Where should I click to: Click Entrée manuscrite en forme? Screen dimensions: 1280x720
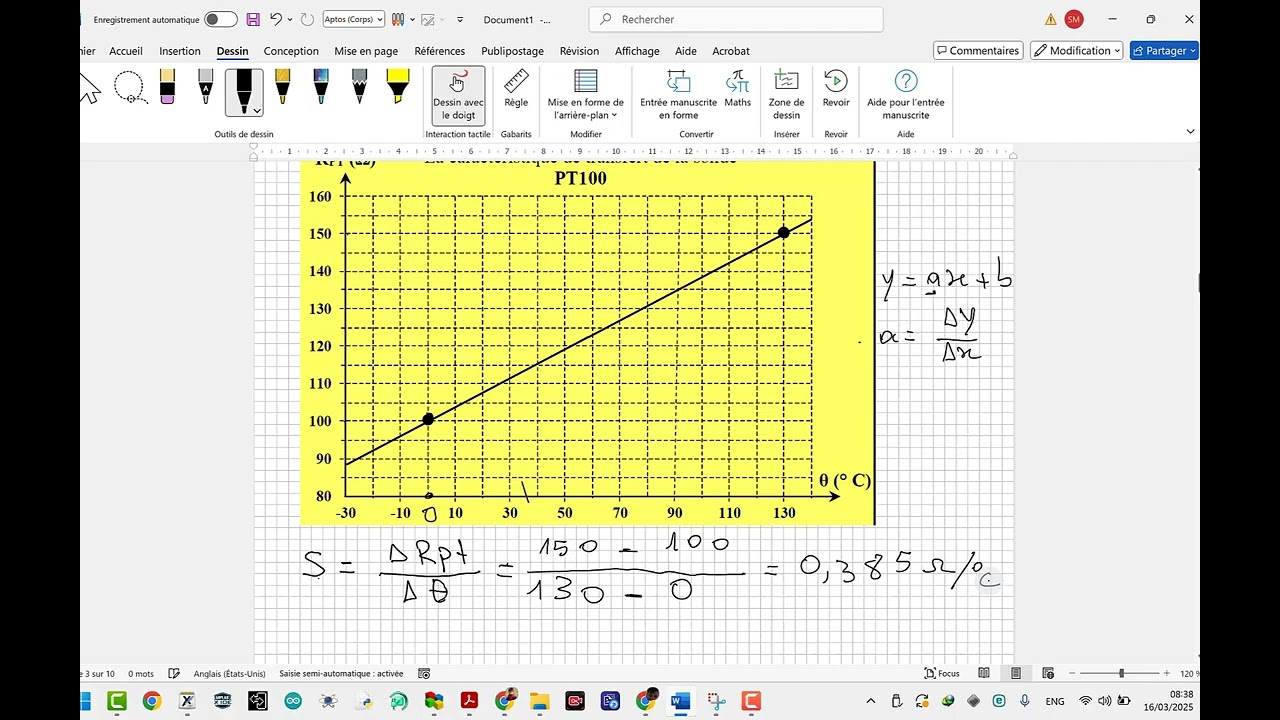coord(679,95)
